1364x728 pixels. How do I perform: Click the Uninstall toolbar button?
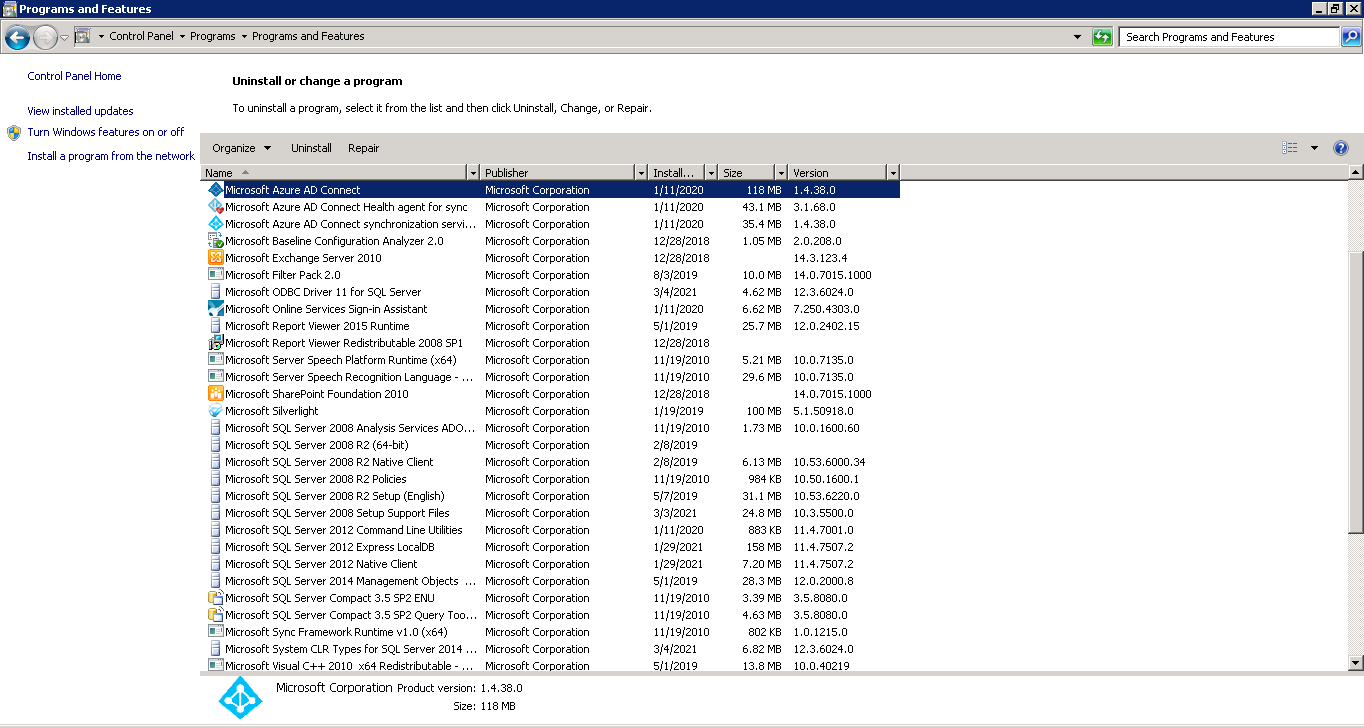point(311,148)
